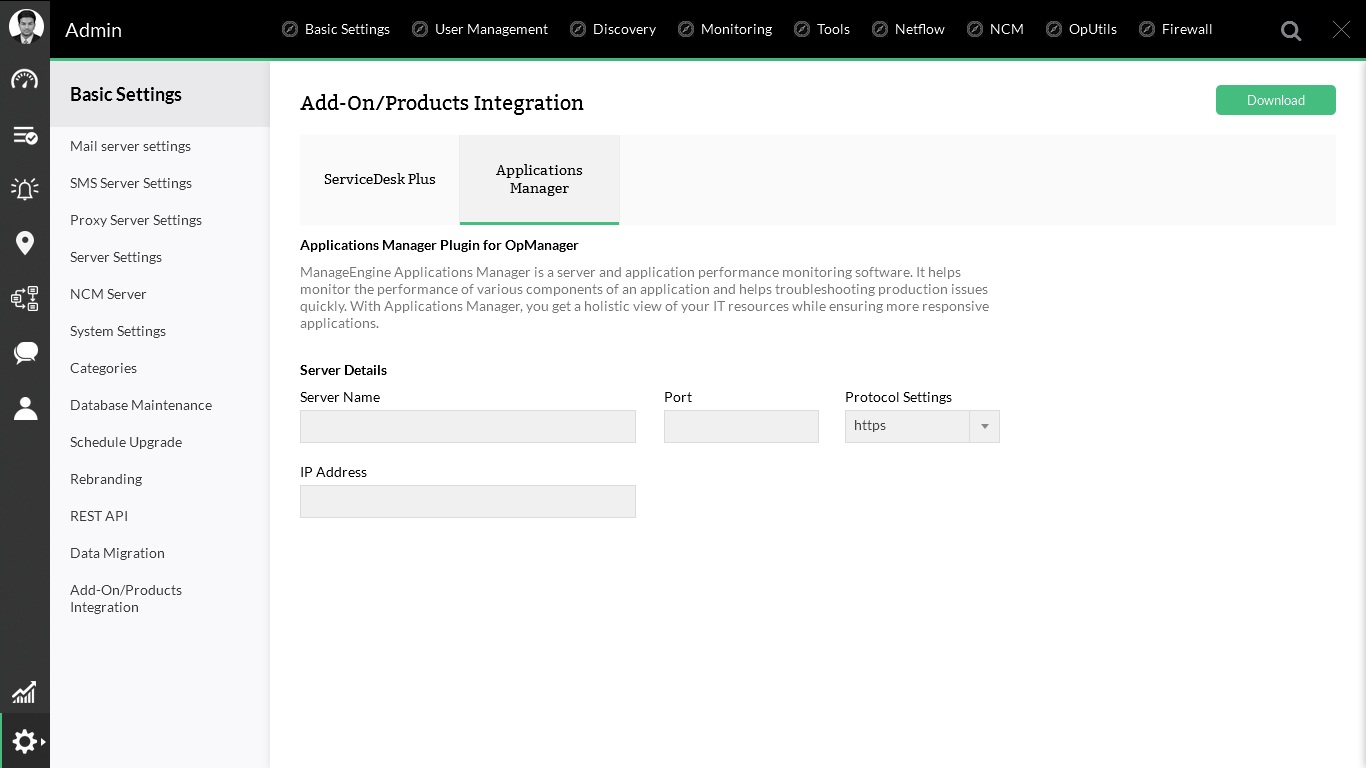Screen dimensions: 1366x768
Task: Open the Discovery top menu
Action: click(x=613, y=29)
